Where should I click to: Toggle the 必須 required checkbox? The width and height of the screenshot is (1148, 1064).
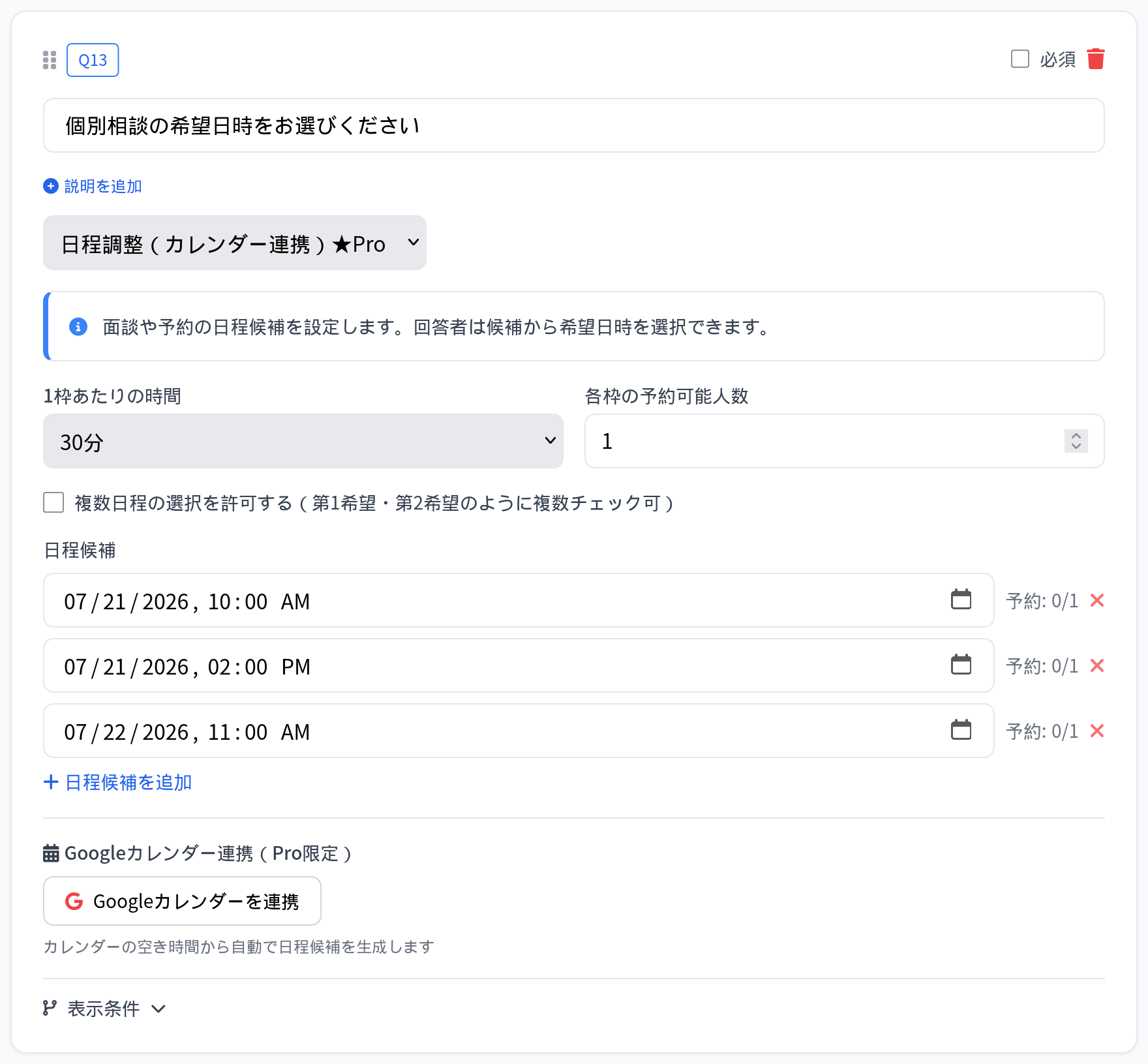(1020, 59)
